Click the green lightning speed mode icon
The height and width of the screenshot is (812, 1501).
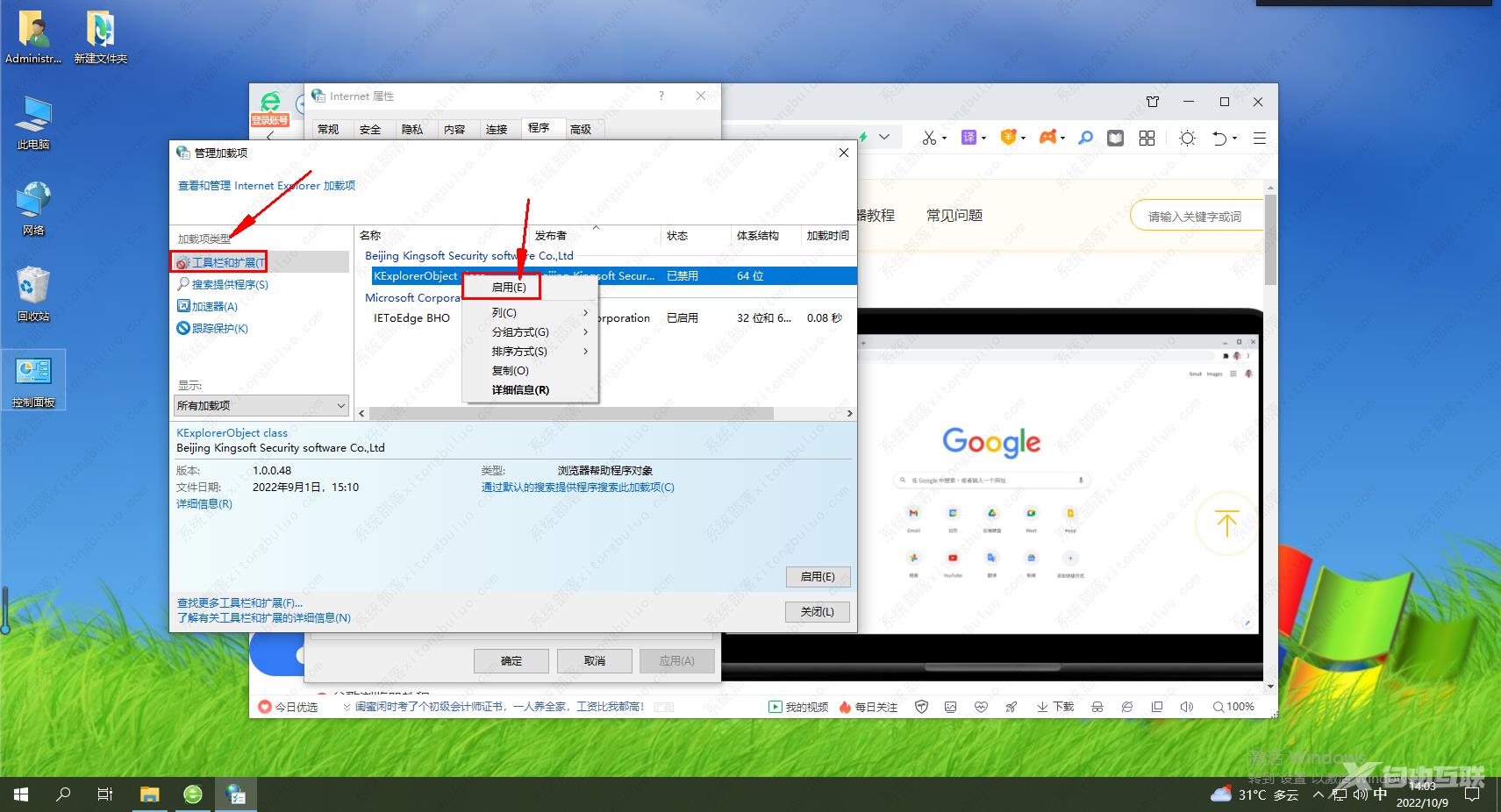[x=863, y=137]
